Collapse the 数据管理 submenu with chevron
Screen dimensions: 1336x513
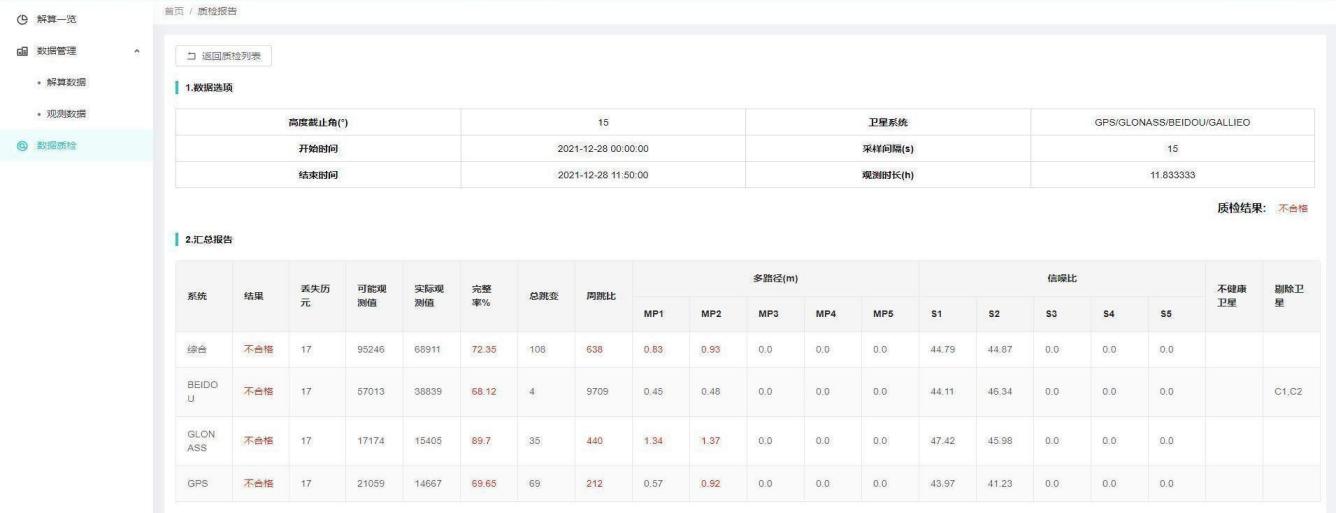click(x=137, y=50)
